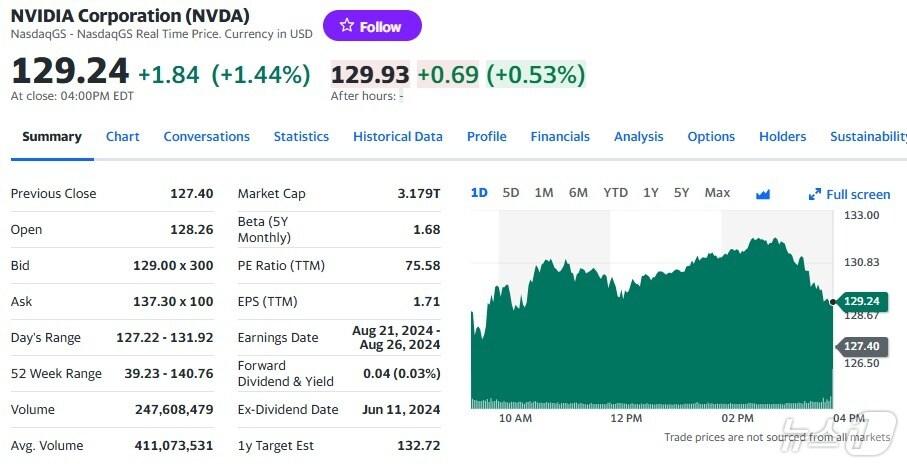Click the 127.40 previous close marker
The height and width of the screenshot is (468, 907).
pos(861,346)
